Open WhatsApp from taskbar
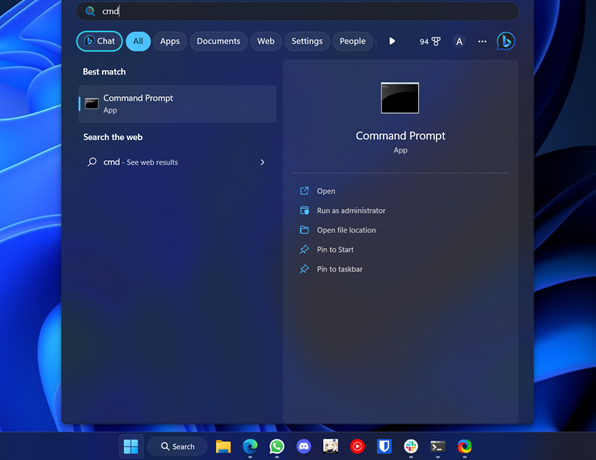The width and height of the screenshot is (596, 460). tap(277, 446)
